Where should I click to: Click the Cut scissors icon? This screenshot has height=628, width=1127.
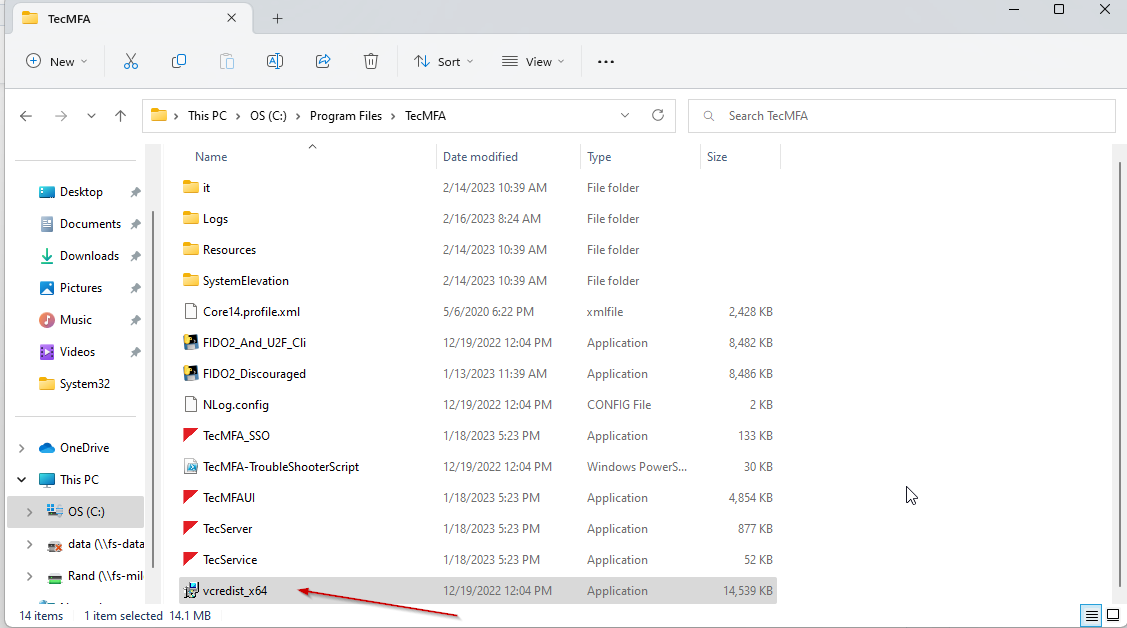pos(131,61)
